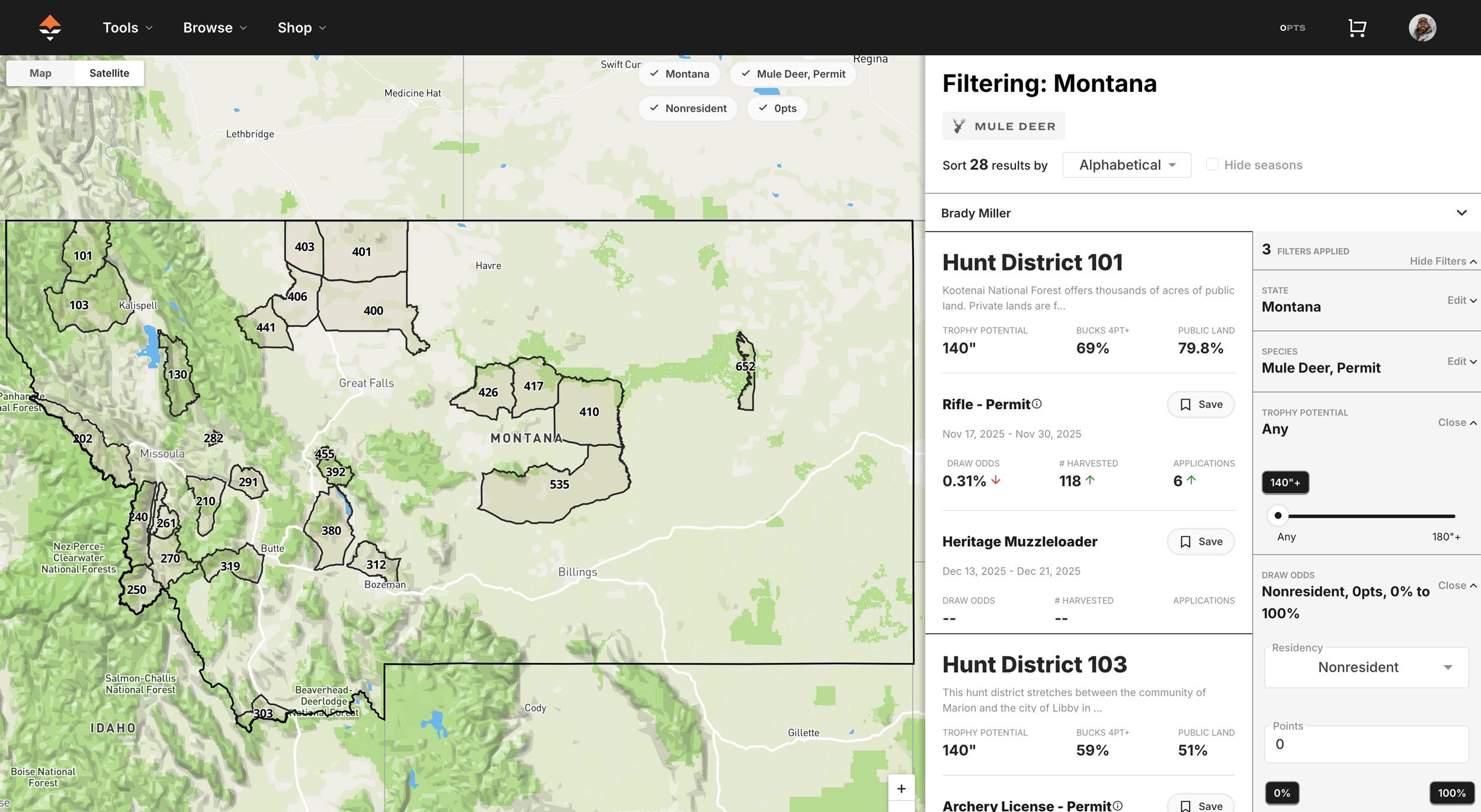The width and height of the screenshot is (1481, 812).
Task: Zoom in on the map with plus icon
Action: [901, 788]
